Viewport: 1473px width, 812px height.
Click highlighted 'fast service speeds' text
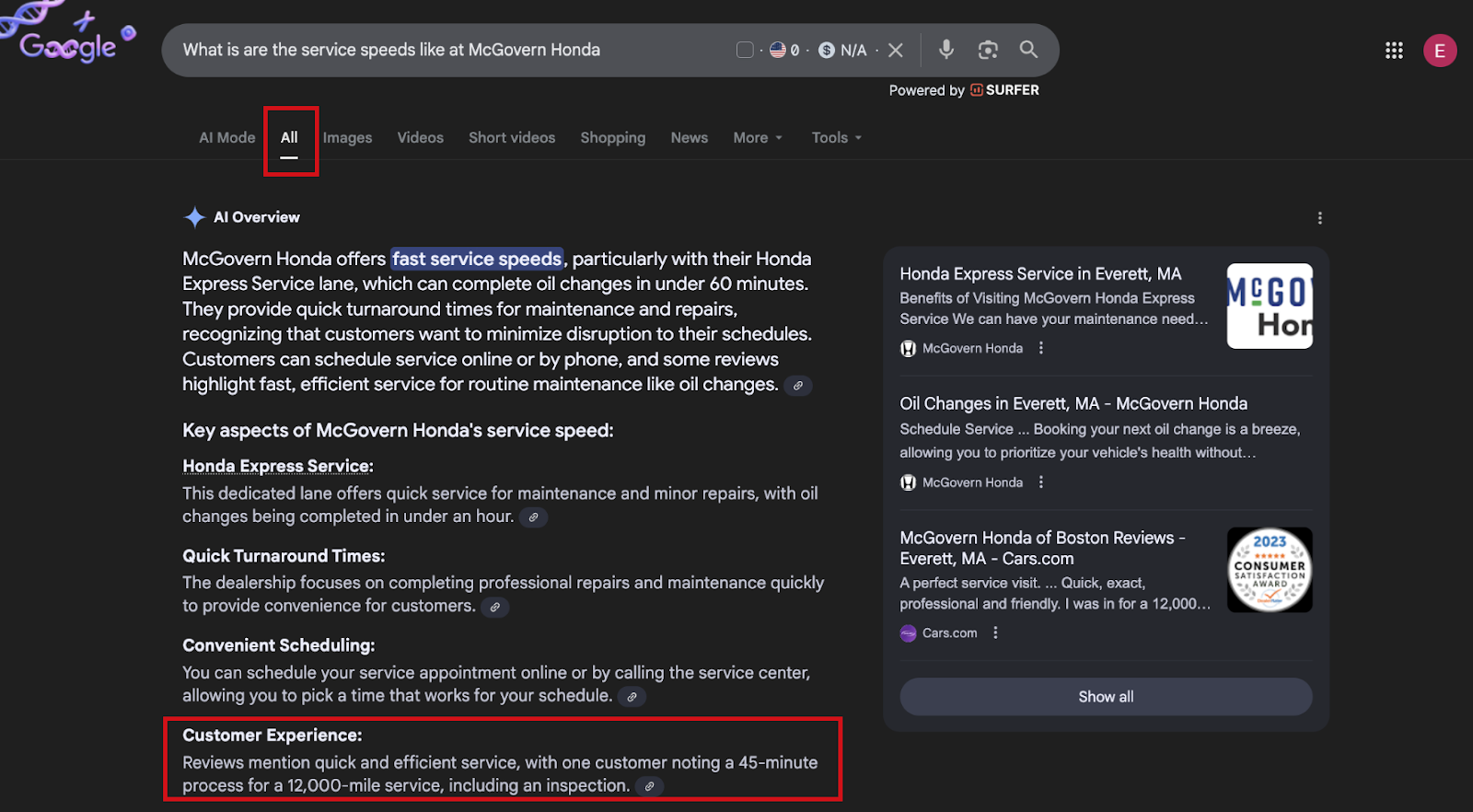[477, 259]
